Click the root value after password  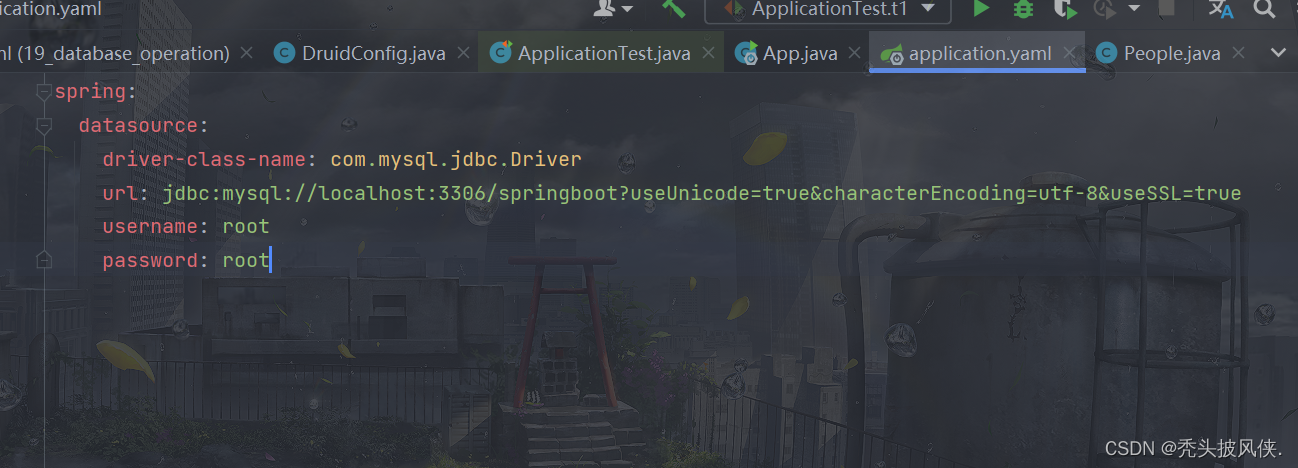246,260
